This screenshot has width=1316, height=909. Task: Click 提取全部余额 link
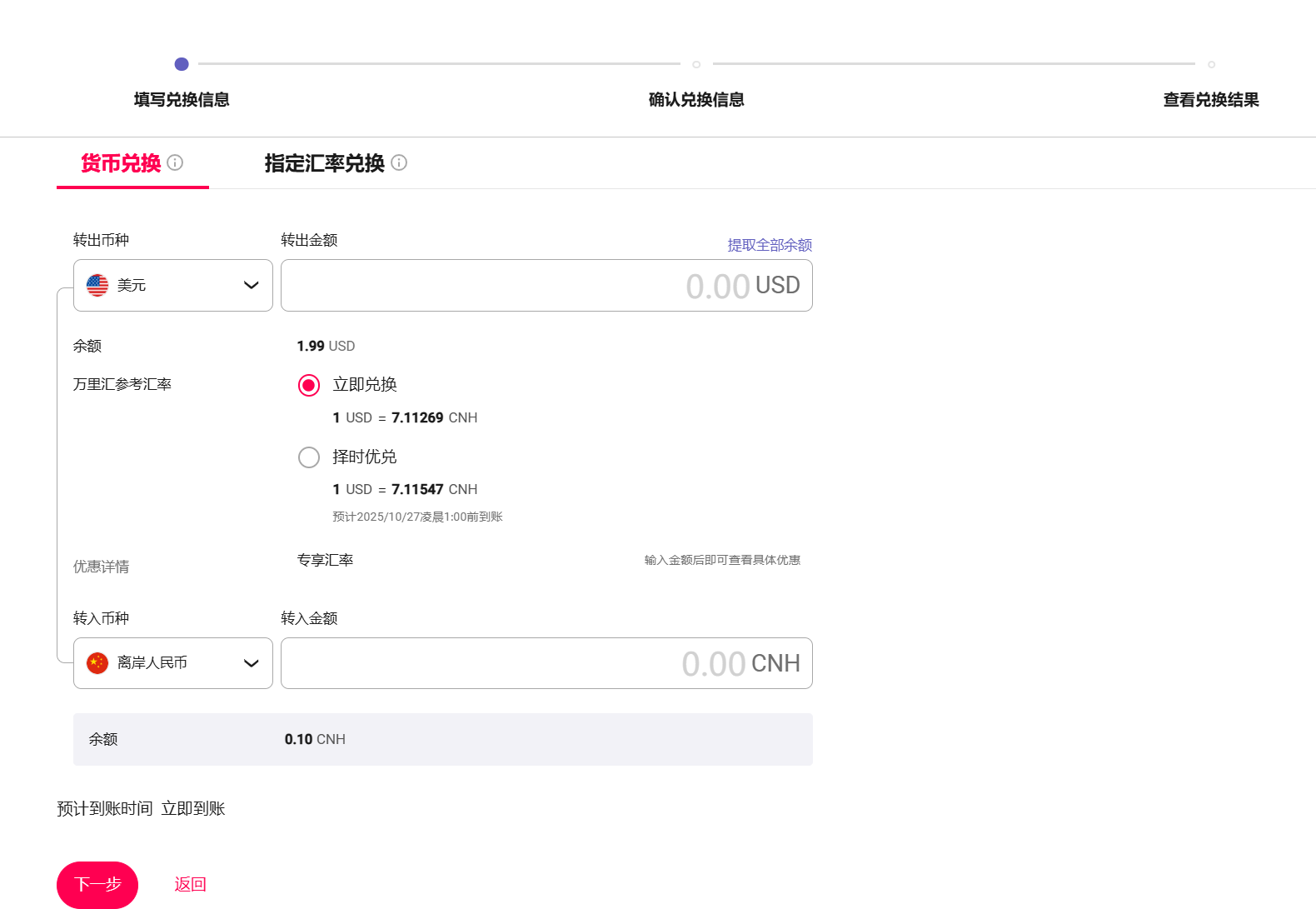769,245
